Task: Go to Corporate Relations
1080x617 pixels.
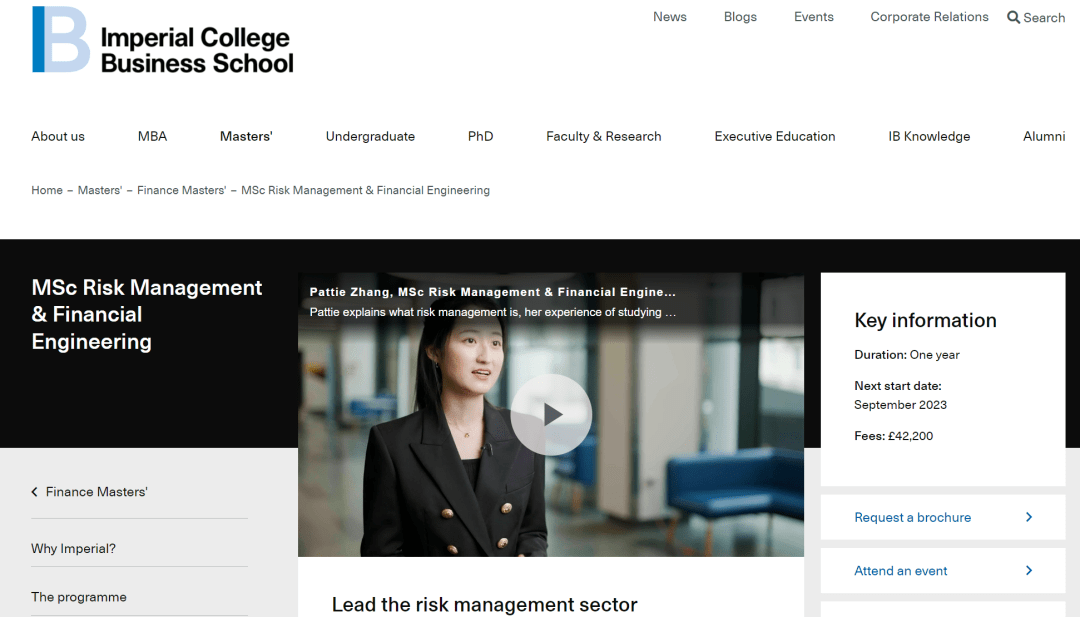Action: click(x=929, y=17)
